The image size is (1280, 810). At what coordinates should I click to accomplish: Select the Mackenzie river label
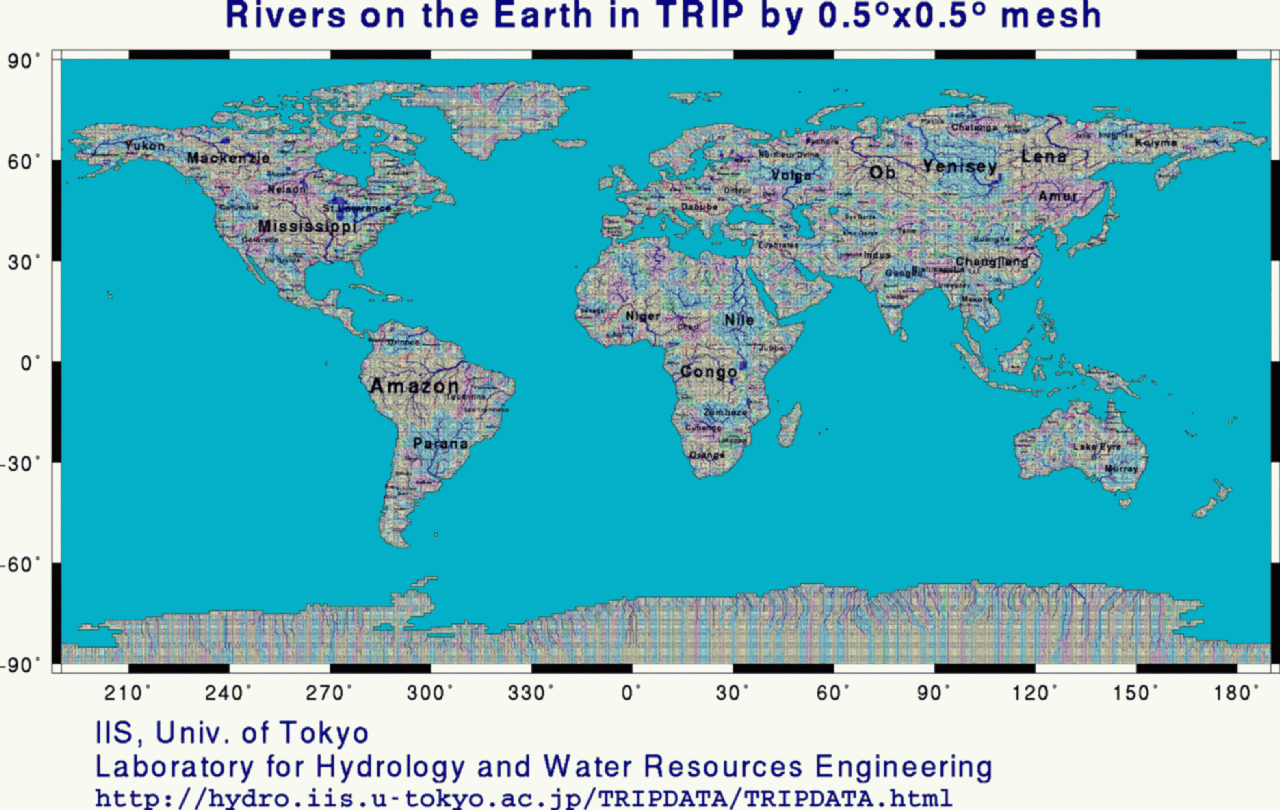(228, 158)
